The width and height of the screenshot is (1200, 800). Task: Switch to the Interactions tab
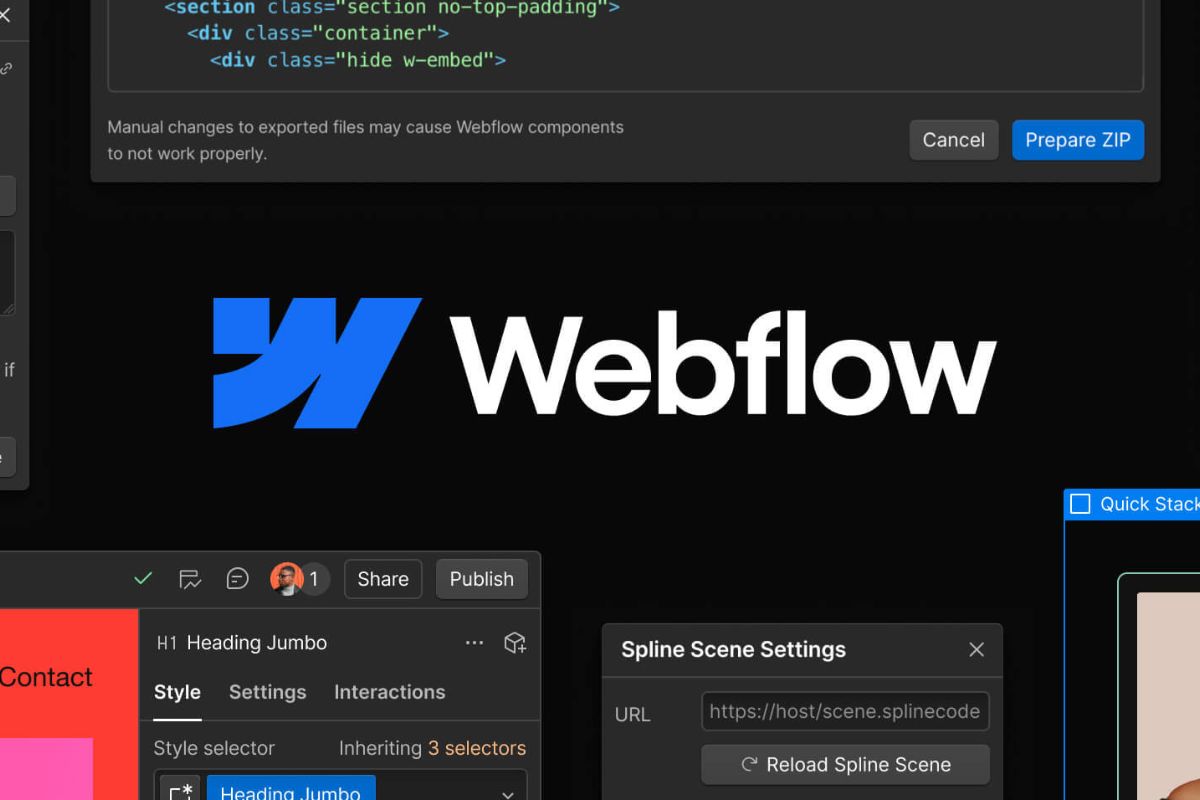tap(390, 692)
